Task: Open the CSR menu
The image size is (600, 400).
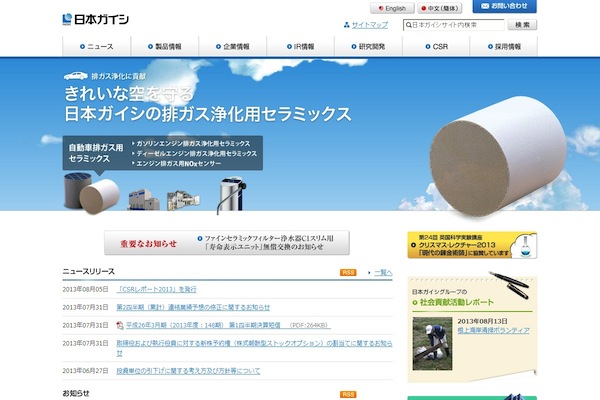Action: click(436, 46)
